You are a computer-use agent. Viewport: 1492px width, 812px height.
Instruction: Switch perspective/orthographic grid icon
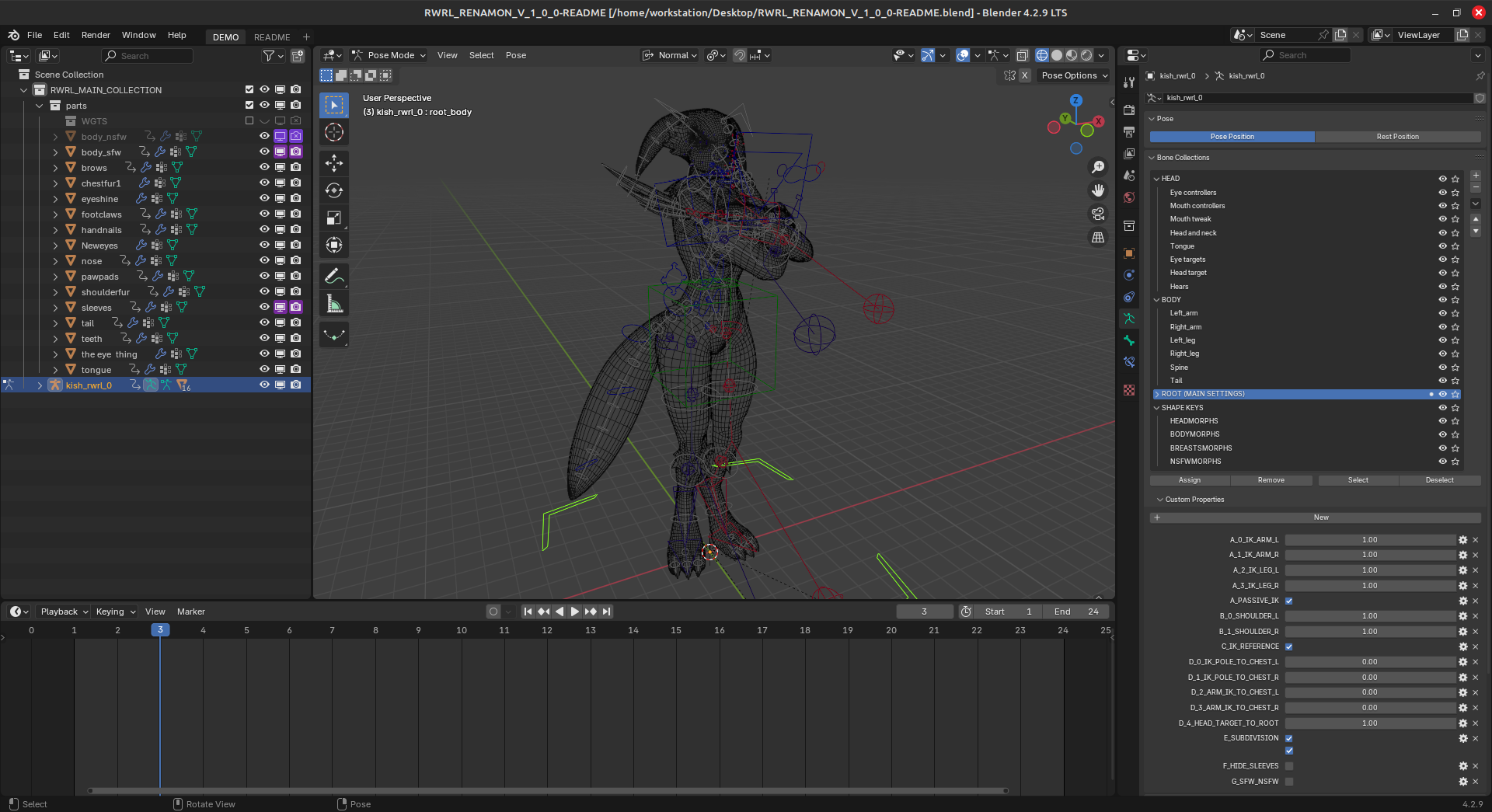(x=1098, y=237)
